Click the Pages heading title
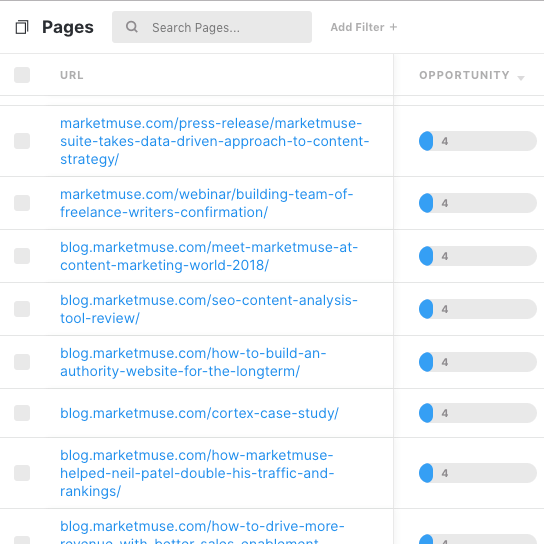This screenshot has height=544, width=544. click(x=68, y=27)
